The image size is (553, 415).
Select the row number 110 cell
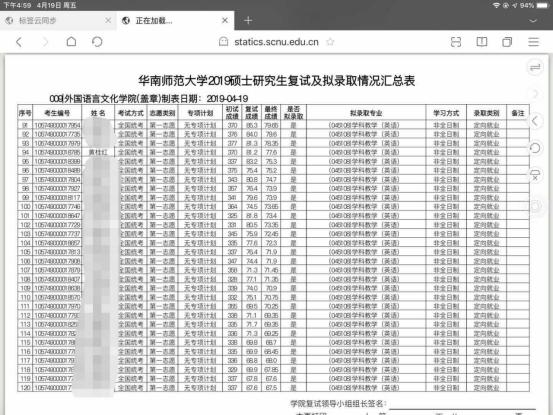25,297
